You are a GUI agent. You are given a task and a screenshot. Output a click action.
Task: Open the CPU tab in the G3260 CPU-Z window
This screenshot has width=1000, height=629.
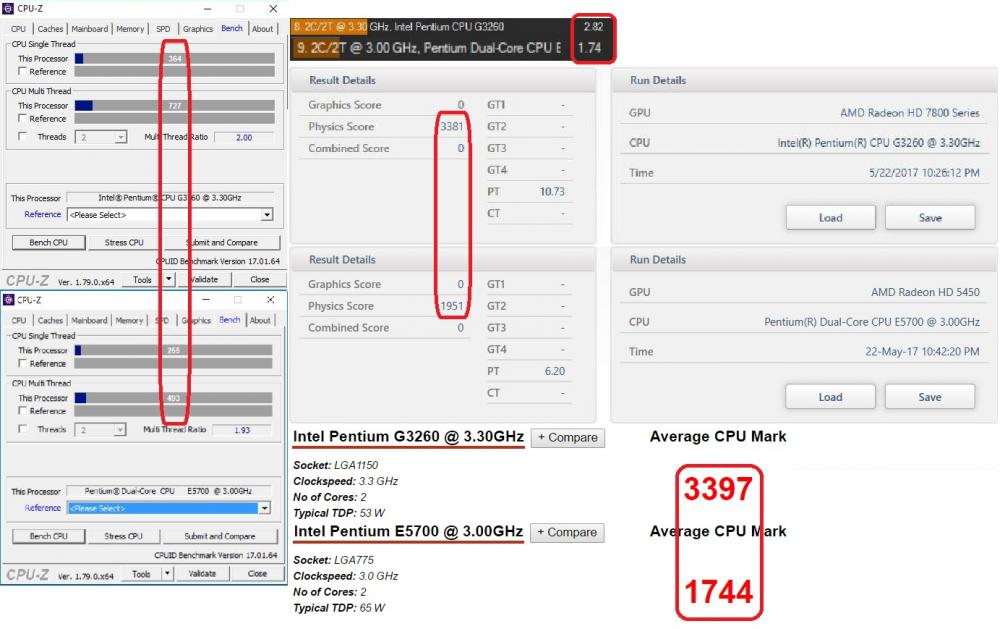pyautogui.click(x=18, y=29)
